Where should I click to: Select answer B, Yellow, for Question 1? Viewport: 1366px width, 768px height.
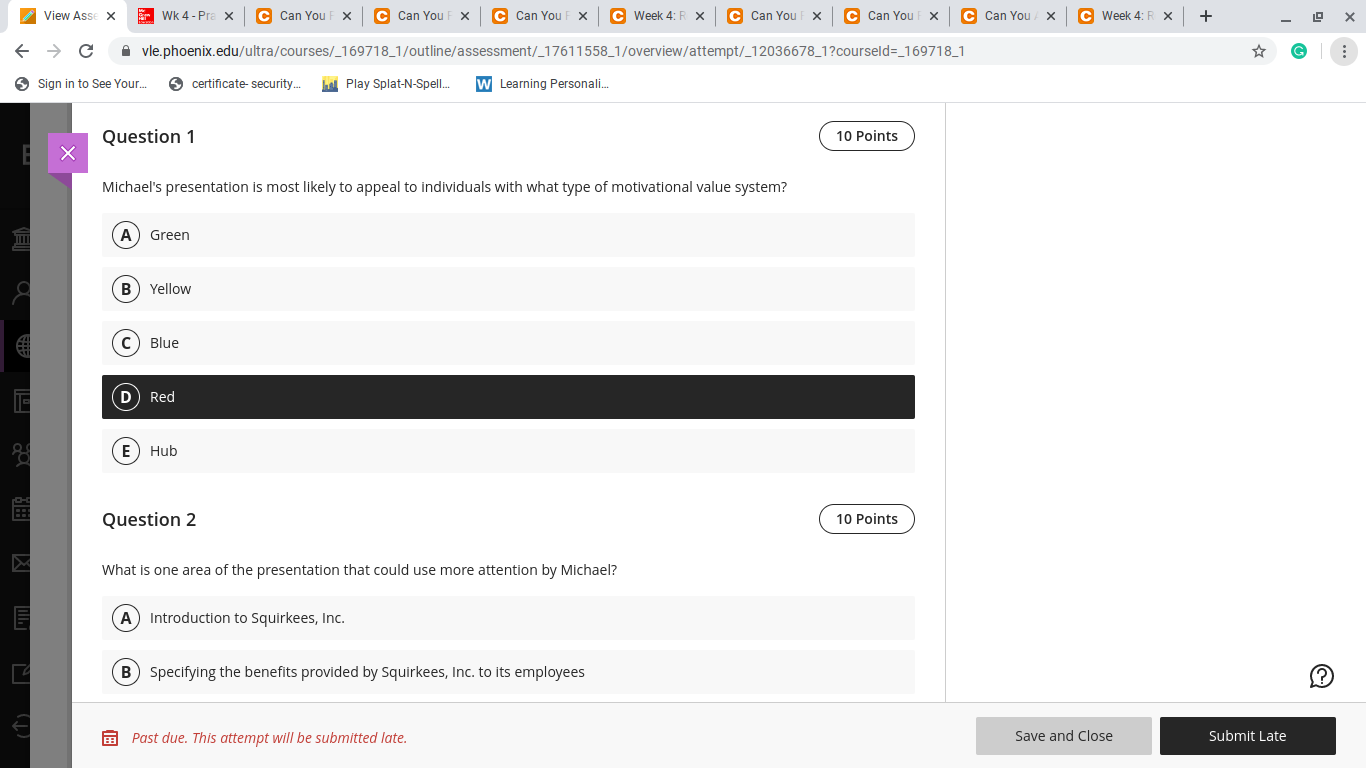(508, 289)
